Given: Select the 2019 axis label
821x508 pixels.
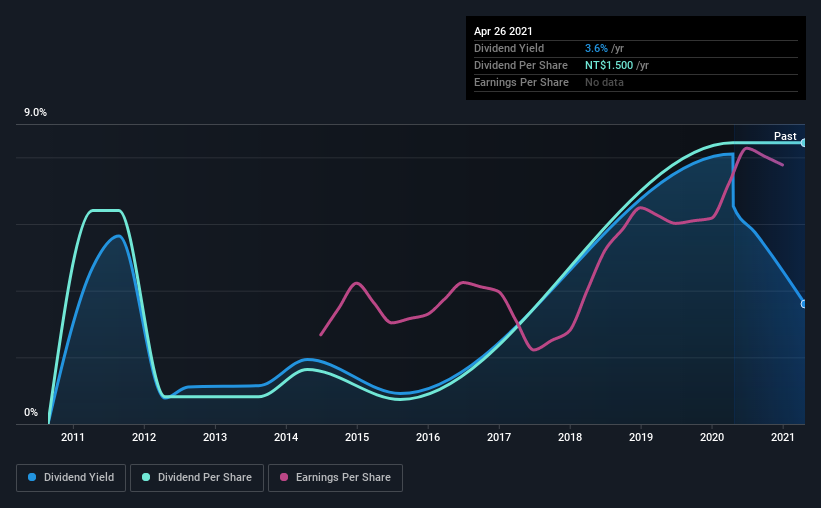Looking at the screenshot, I should tap(641, 437).
